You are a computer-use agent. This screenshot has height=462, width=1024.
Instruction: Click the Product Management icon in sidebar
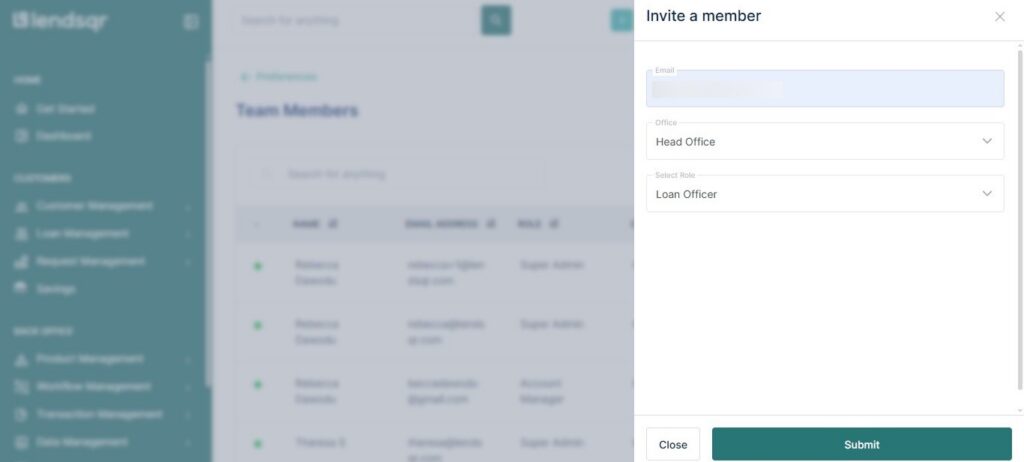pyautogui.click(x=21, y=358)
